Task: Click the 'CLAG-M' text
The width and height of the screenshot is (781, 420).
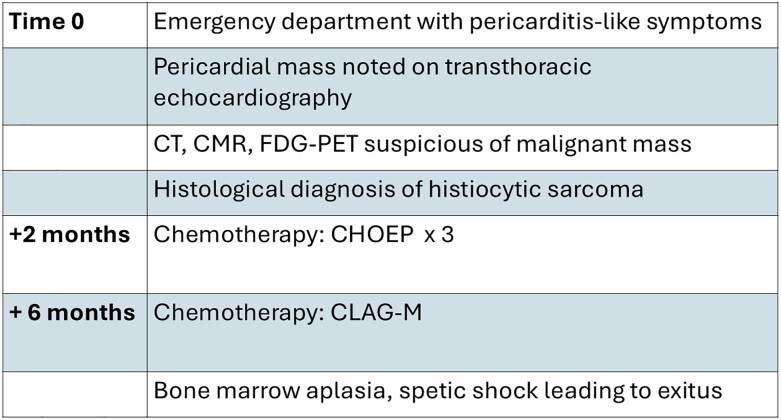Action: (x=376, y=313)
